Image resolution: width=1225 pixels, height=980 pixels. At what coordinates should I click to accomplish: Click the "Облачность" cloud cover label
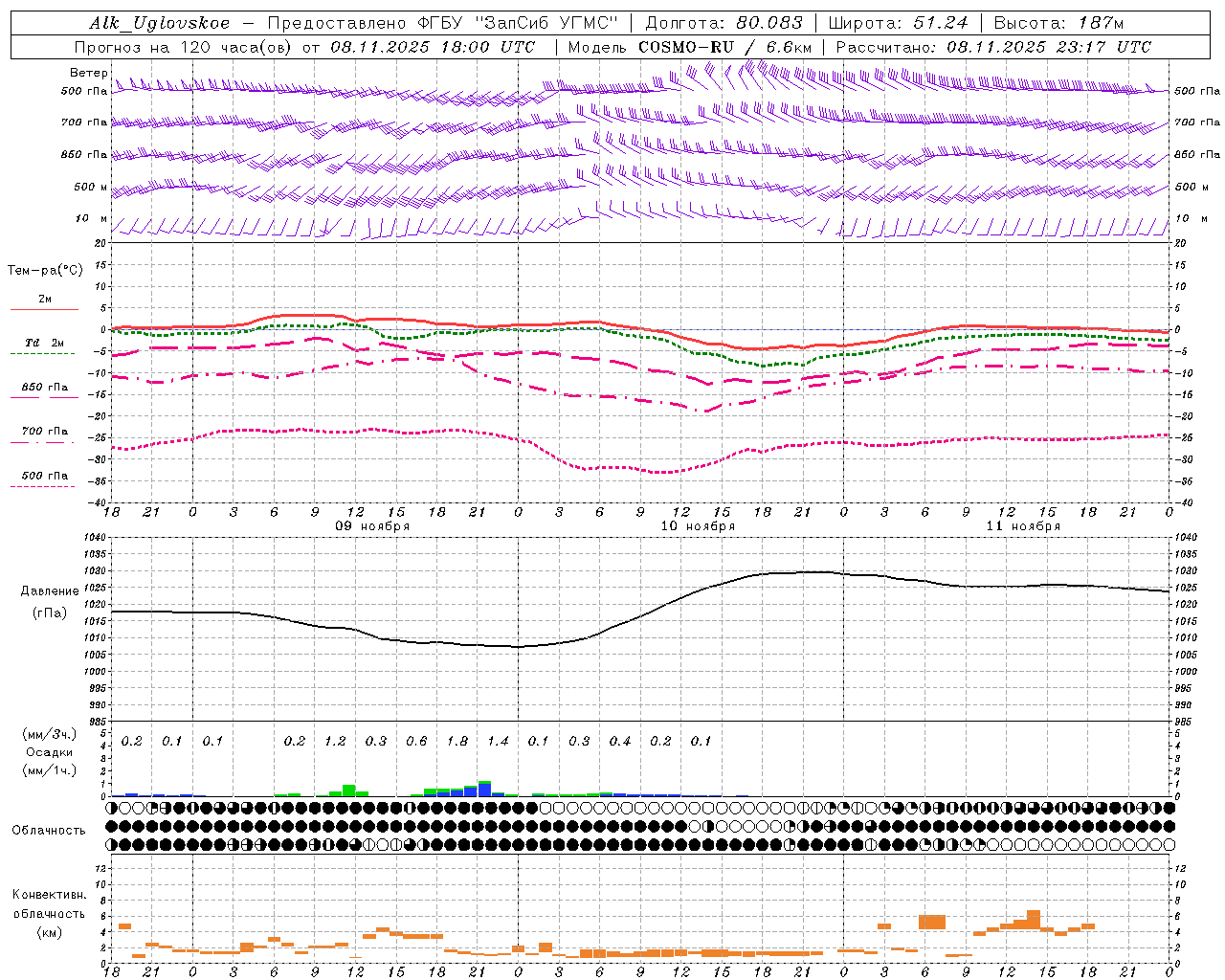pos(49,831)
